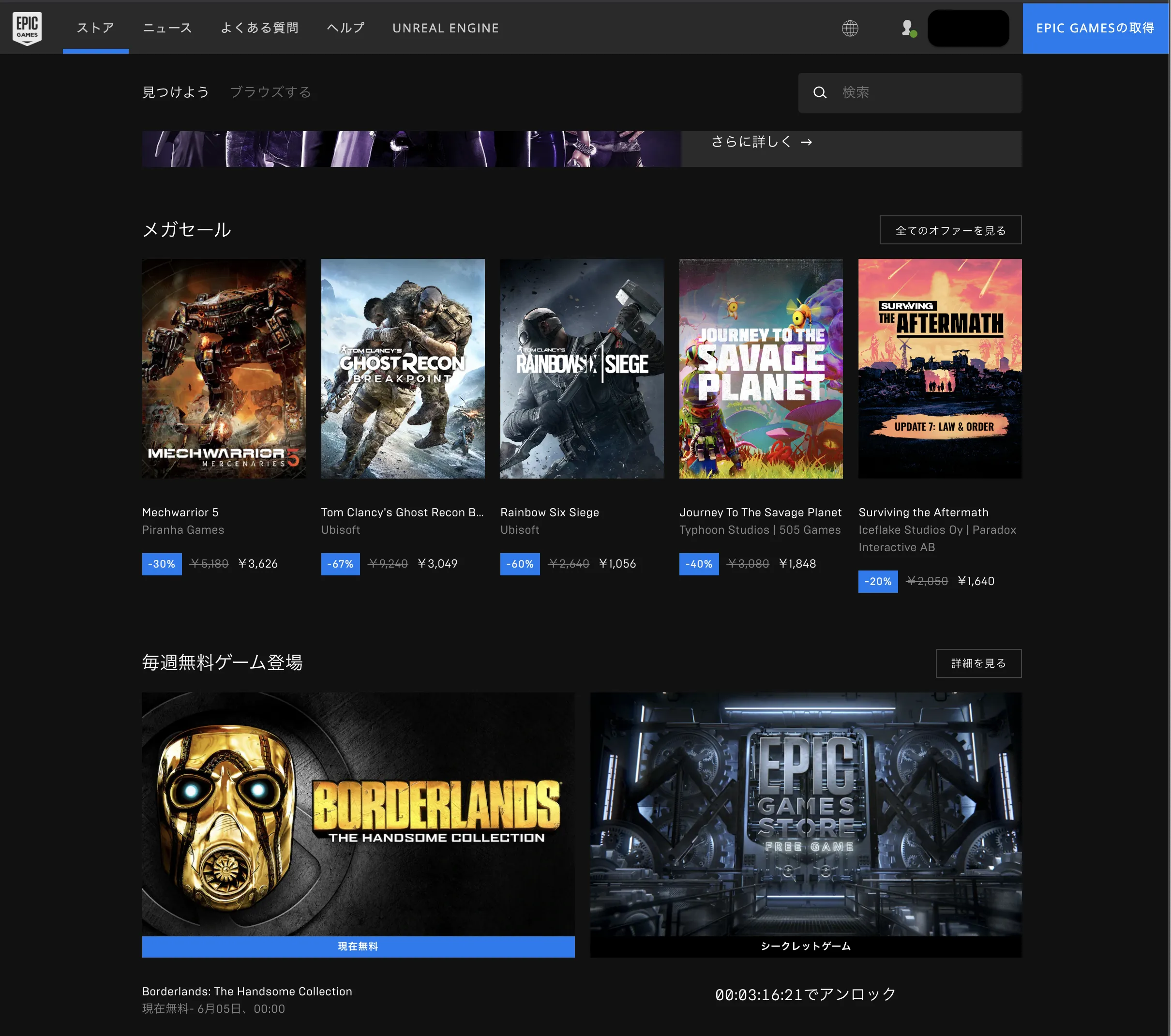Viewport: 1171px width, 1036px height.
Task: Focus the 検索 search field
Action: coord(910,92)
